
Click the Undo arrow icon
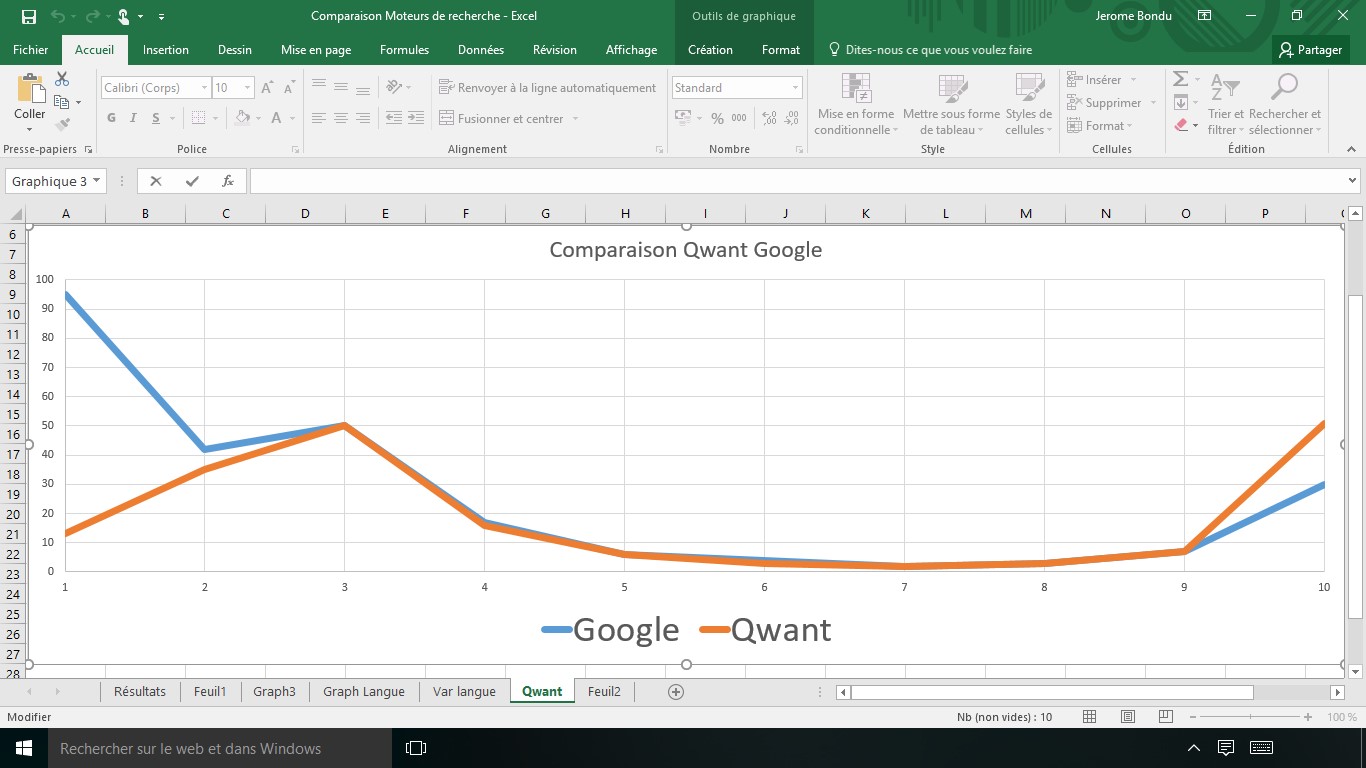(57, 16)
